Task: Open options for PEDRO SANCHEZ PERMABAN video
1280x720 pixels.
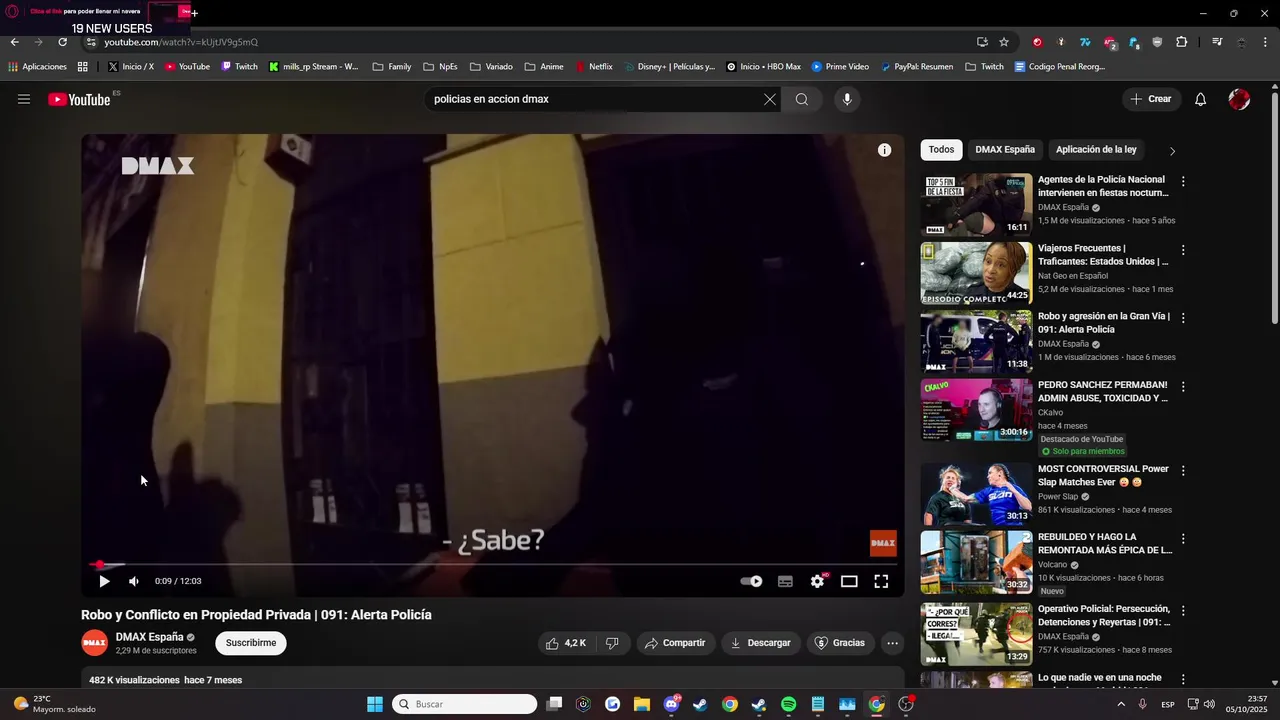Action: pyautogui.click(x=1183, y=386)
